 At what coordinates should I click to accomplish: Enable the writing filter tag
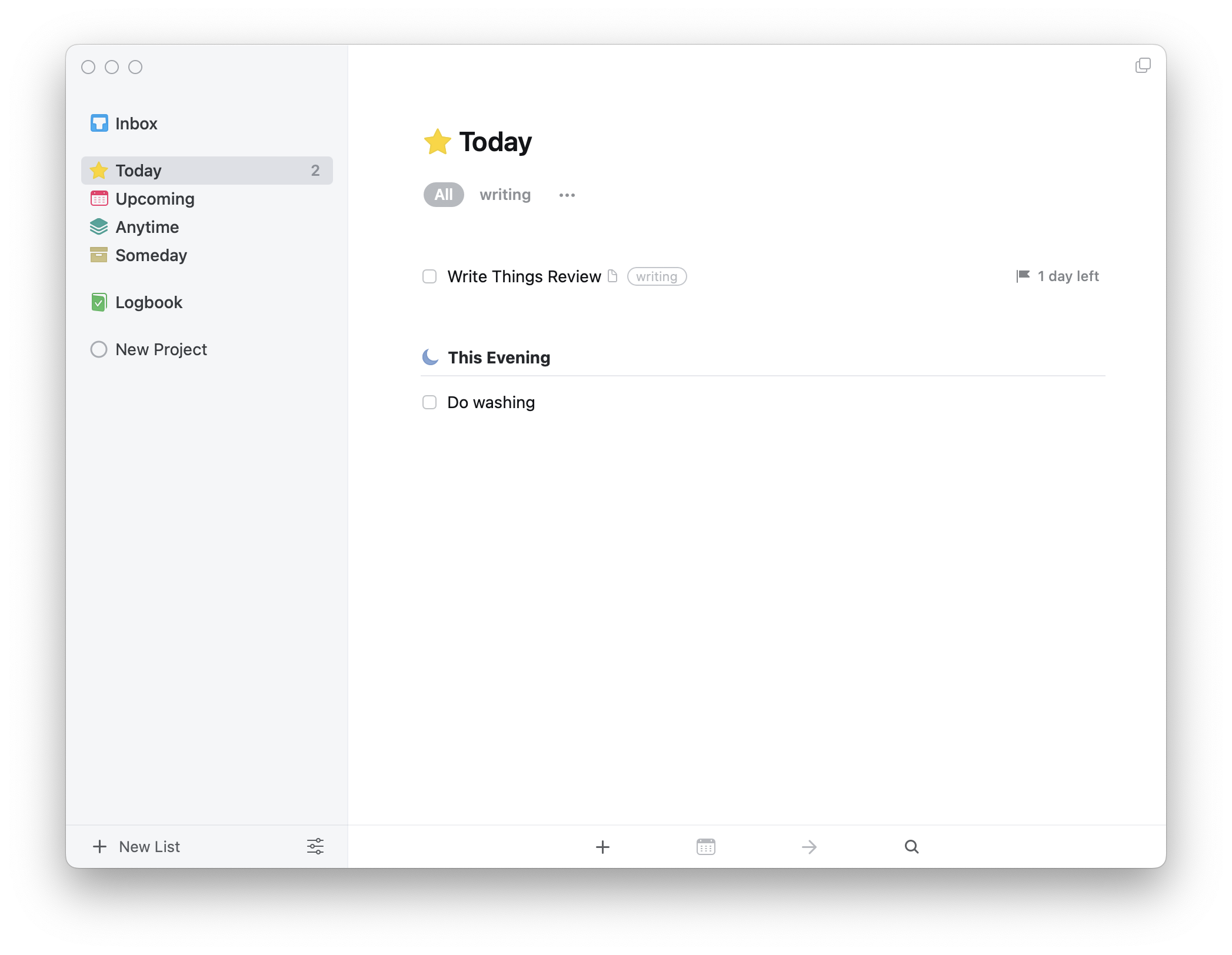pyautogui.click(x=504, y=195)
